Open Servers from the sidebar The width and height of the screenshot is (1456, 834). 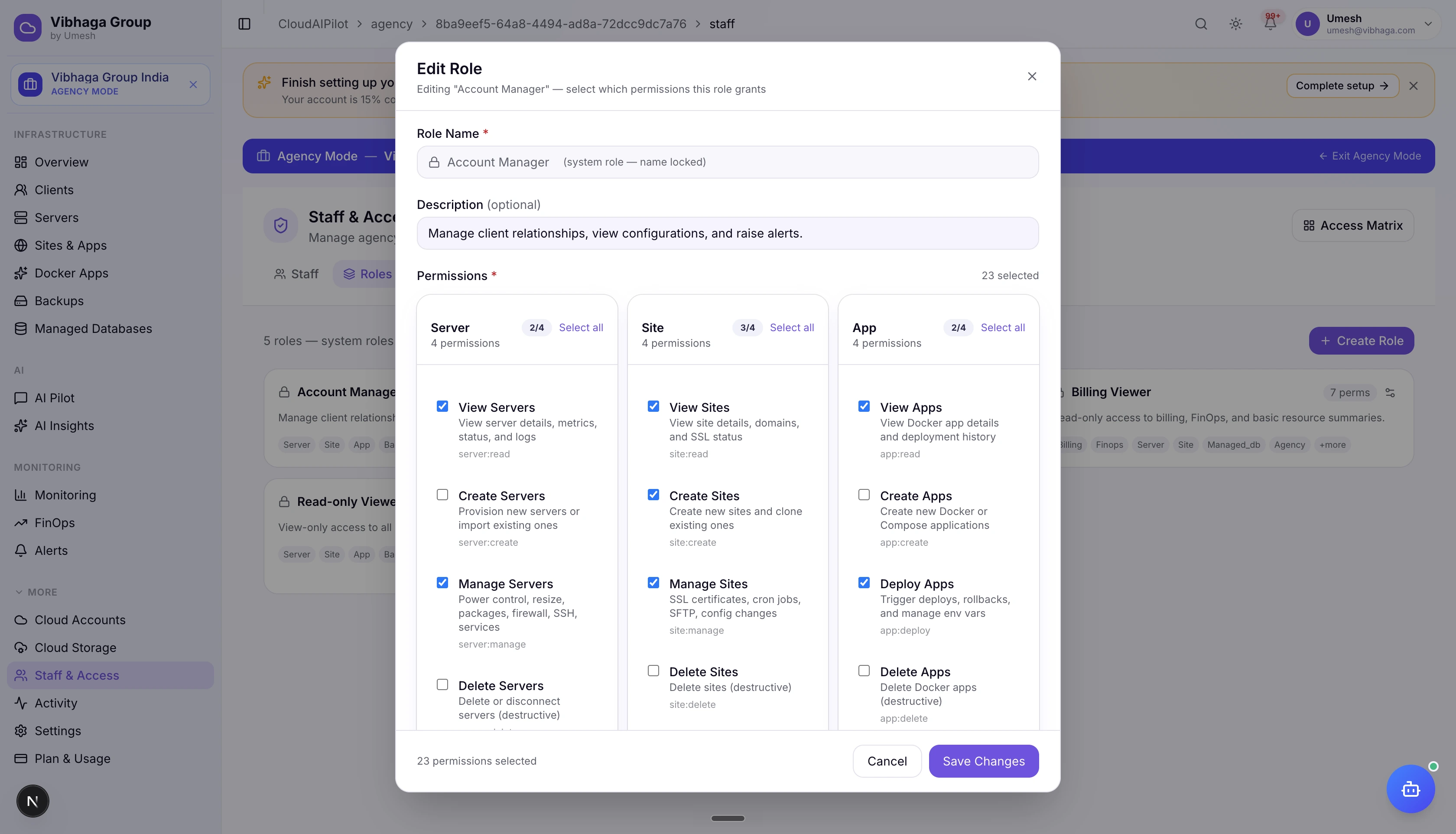[110, 218]
